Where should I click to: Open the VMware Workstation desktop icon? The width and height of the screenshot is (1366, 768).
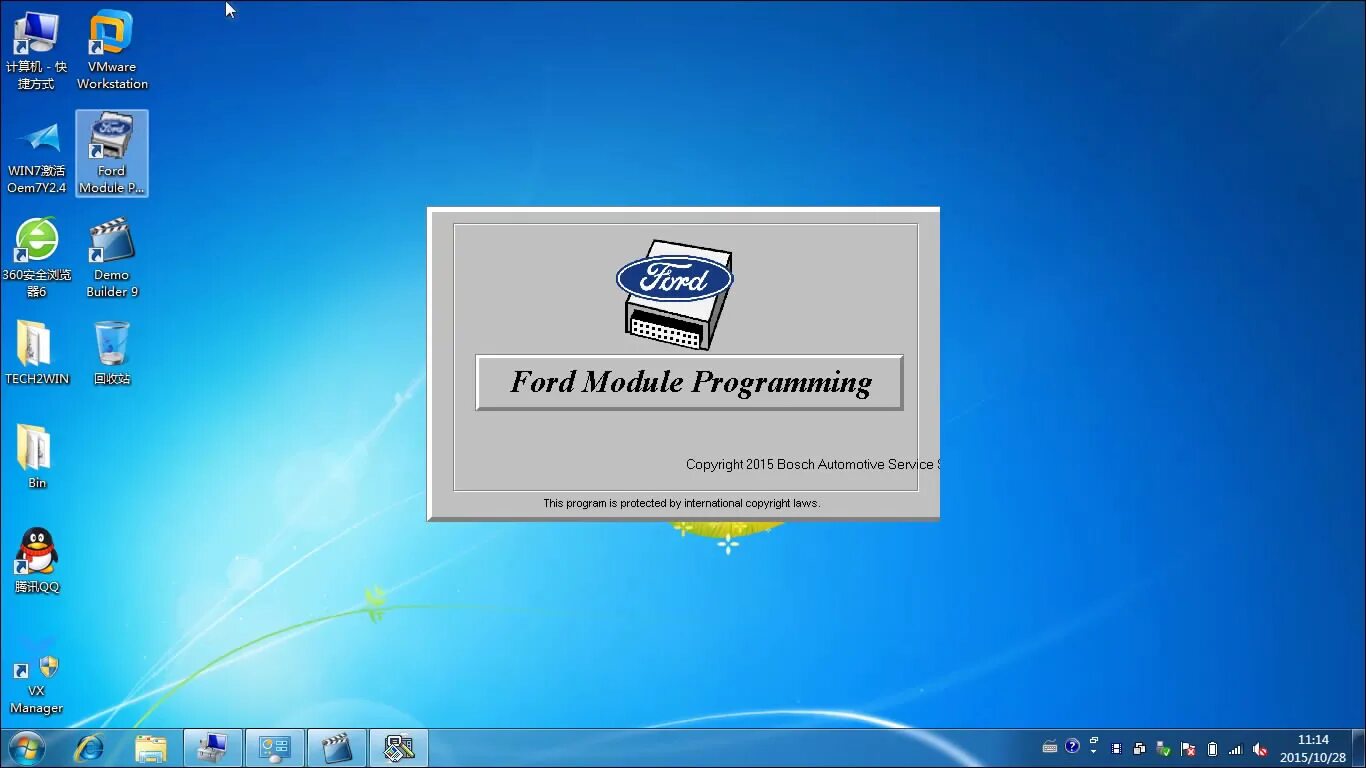click(x=112, y=50)
